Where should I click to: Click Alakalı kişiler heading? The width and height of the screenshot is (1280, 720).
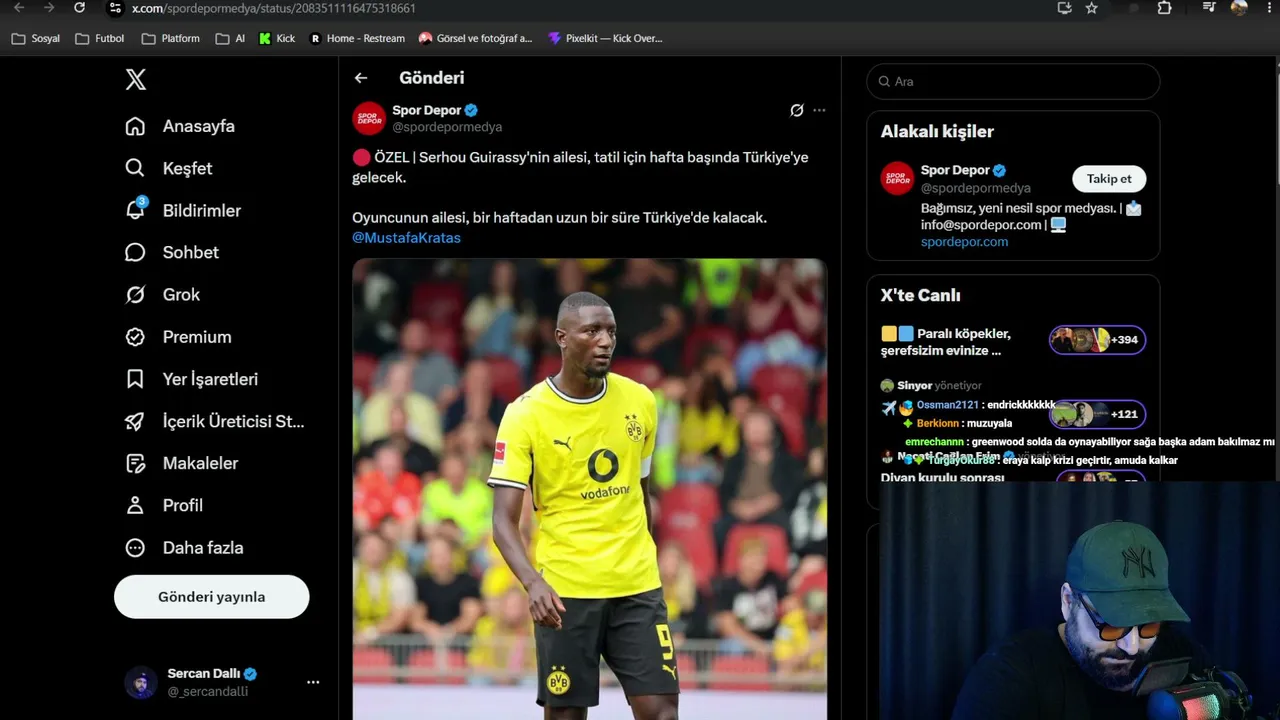(937, 131)
